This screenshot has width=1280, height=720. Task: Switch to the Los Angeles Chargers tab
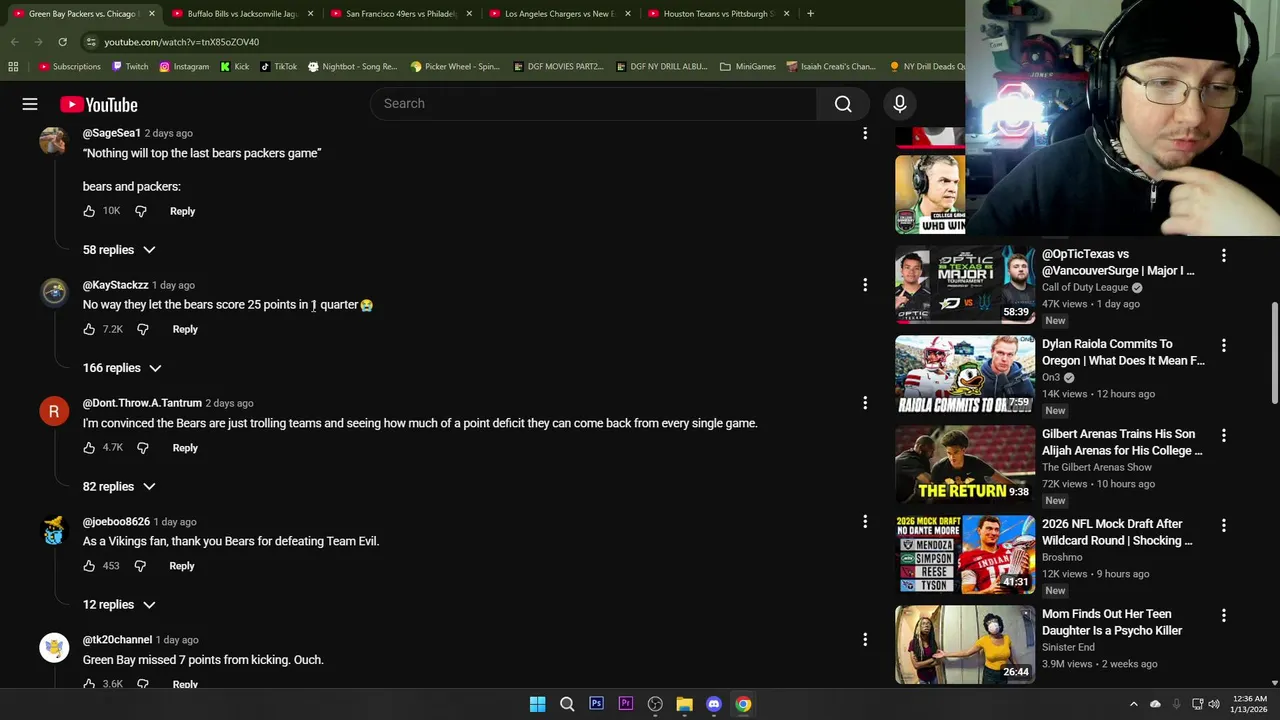pyautogui.click(x=559, y=14)
